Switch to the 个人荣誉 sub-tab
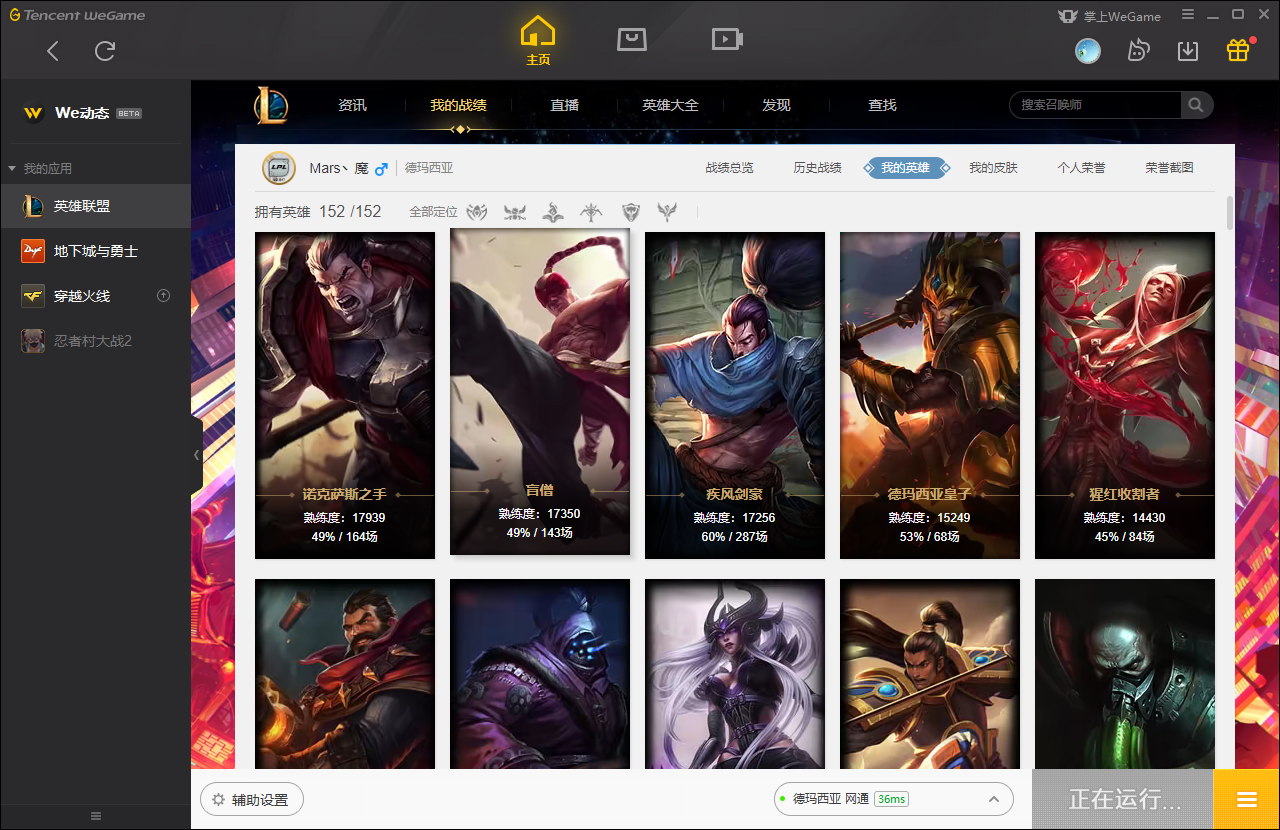 pyautogui.click(x=1081, y=168)
